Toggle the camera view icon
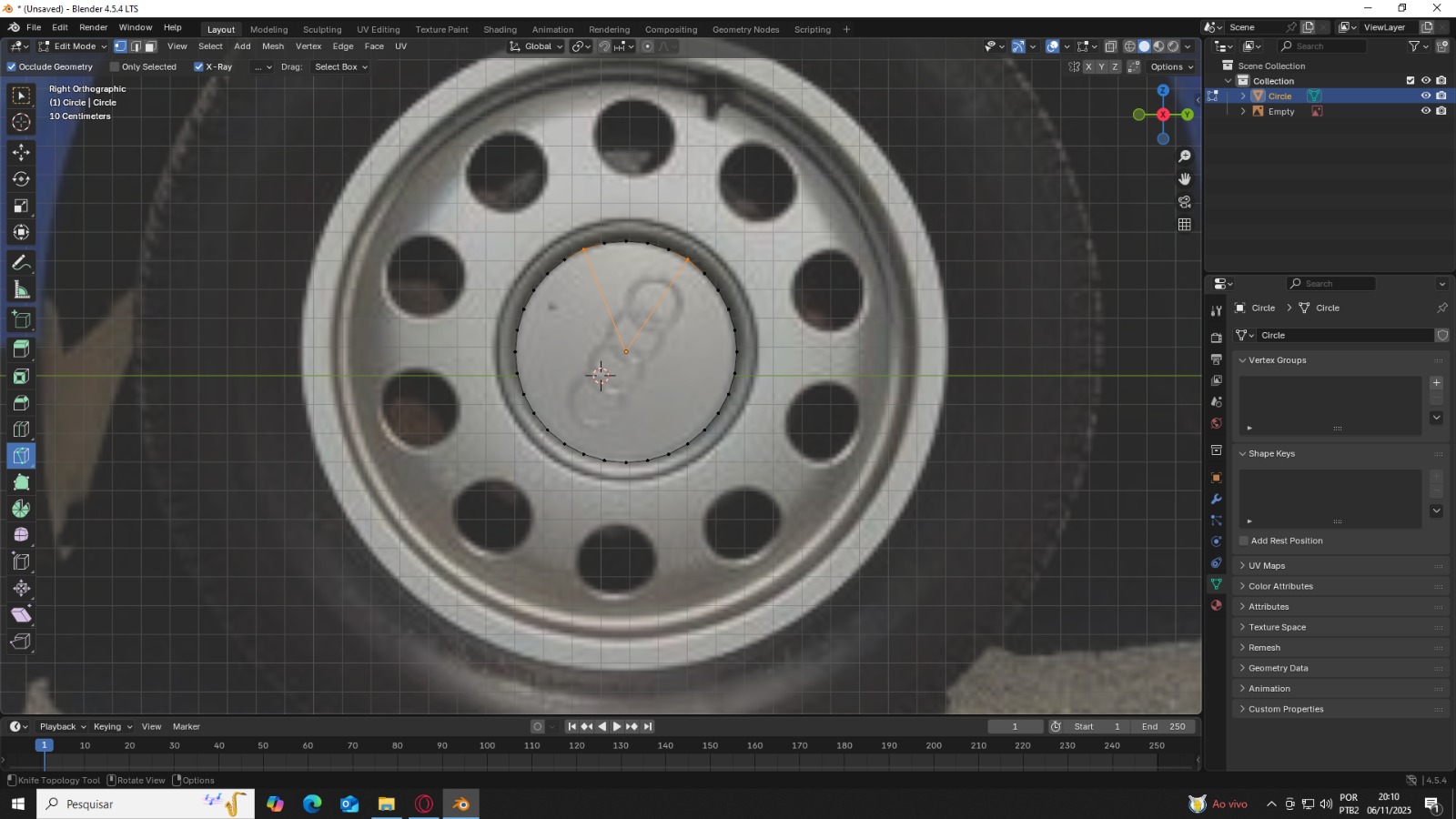Screen dimensions: 1456x819 1185,202
